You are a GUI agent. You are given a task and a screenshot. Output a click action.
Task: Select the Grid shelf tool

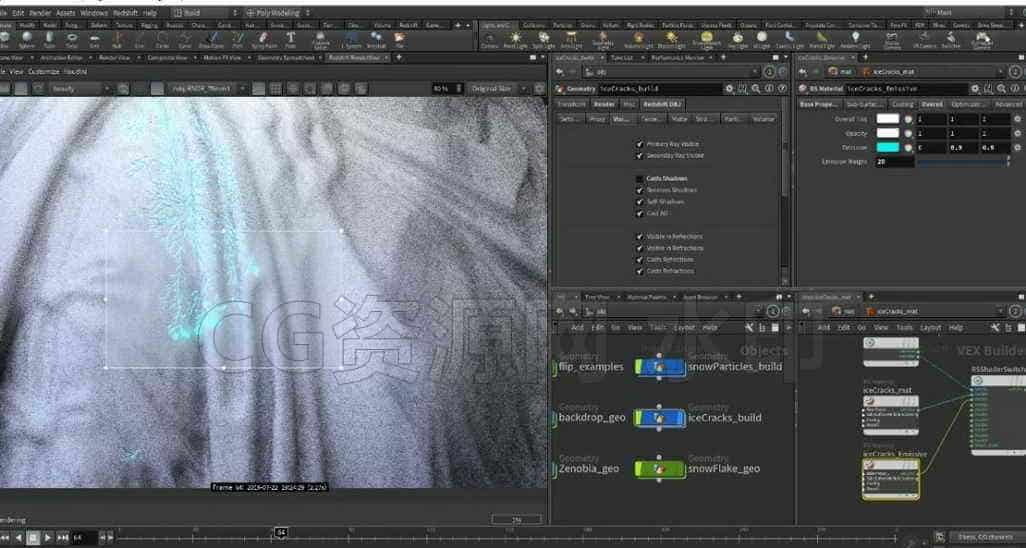(94, 39)
